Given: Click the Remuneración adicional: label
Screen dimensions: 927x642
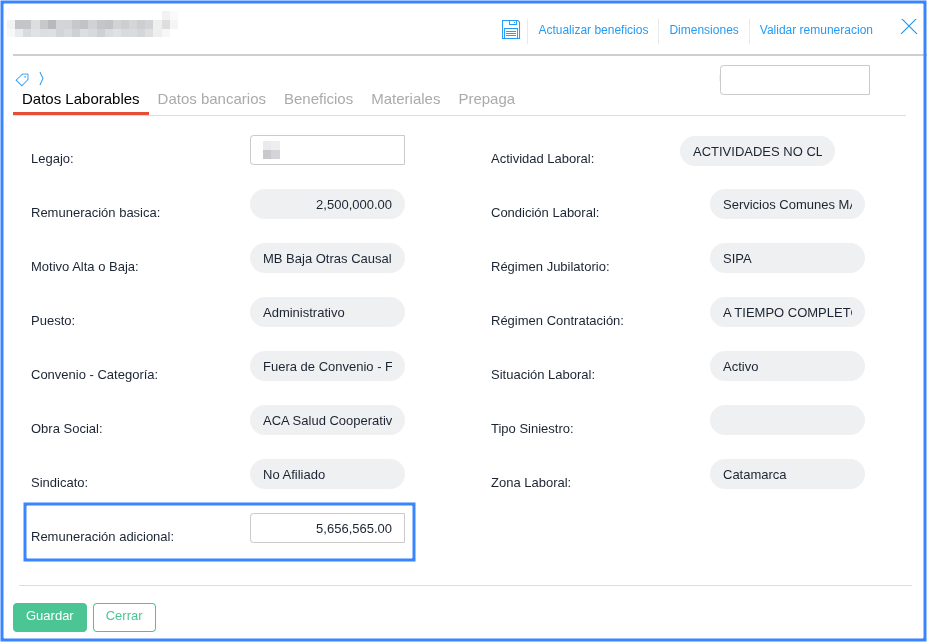Looking at the screenshot, I should click(102, 537).
